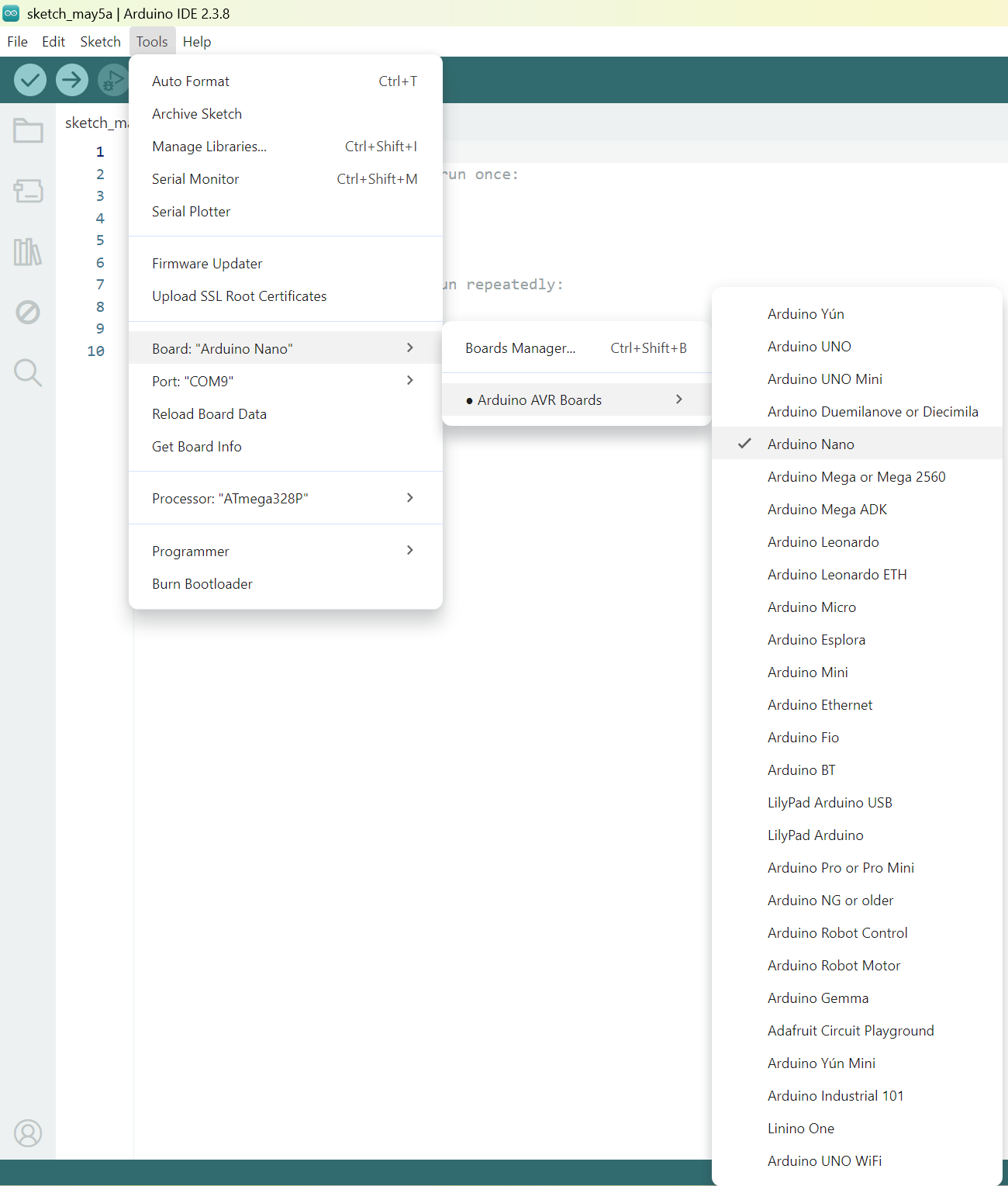Open the Library Manager sidebar icon
Image resolution: width=1008 pixels, height=1186 pixels.
pyautogui.click(x=28, y=251)
